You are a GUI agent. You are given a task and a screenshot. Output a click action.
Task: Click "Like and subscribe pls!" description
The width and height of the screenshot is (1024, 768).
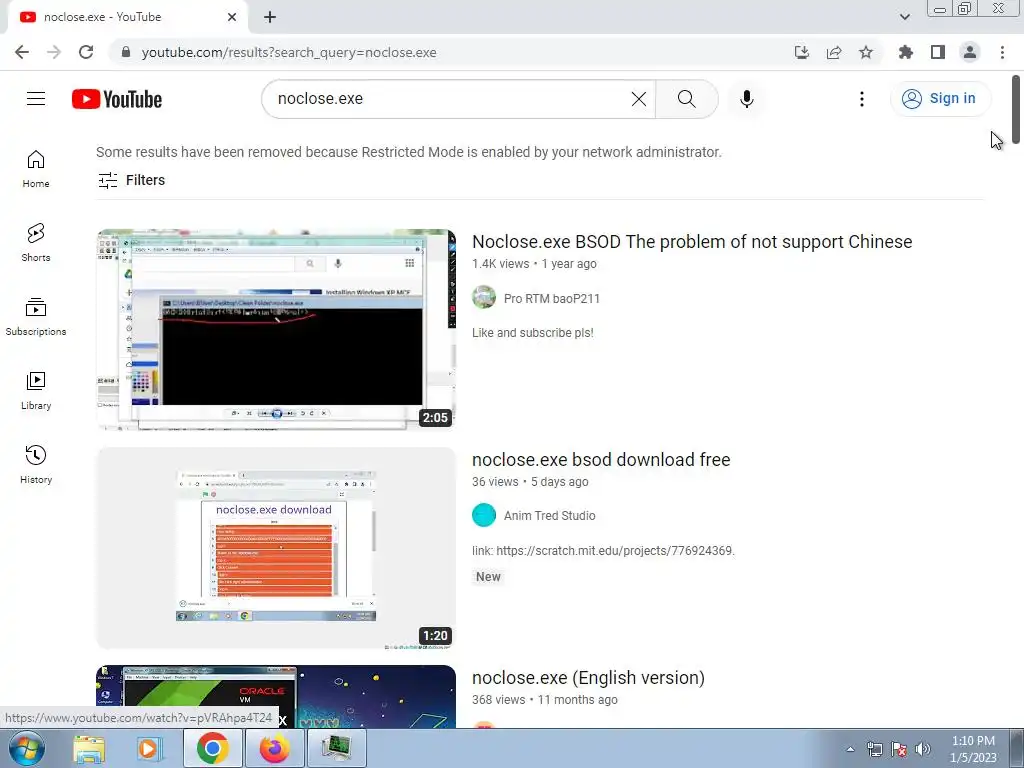[x=533, y=333]
